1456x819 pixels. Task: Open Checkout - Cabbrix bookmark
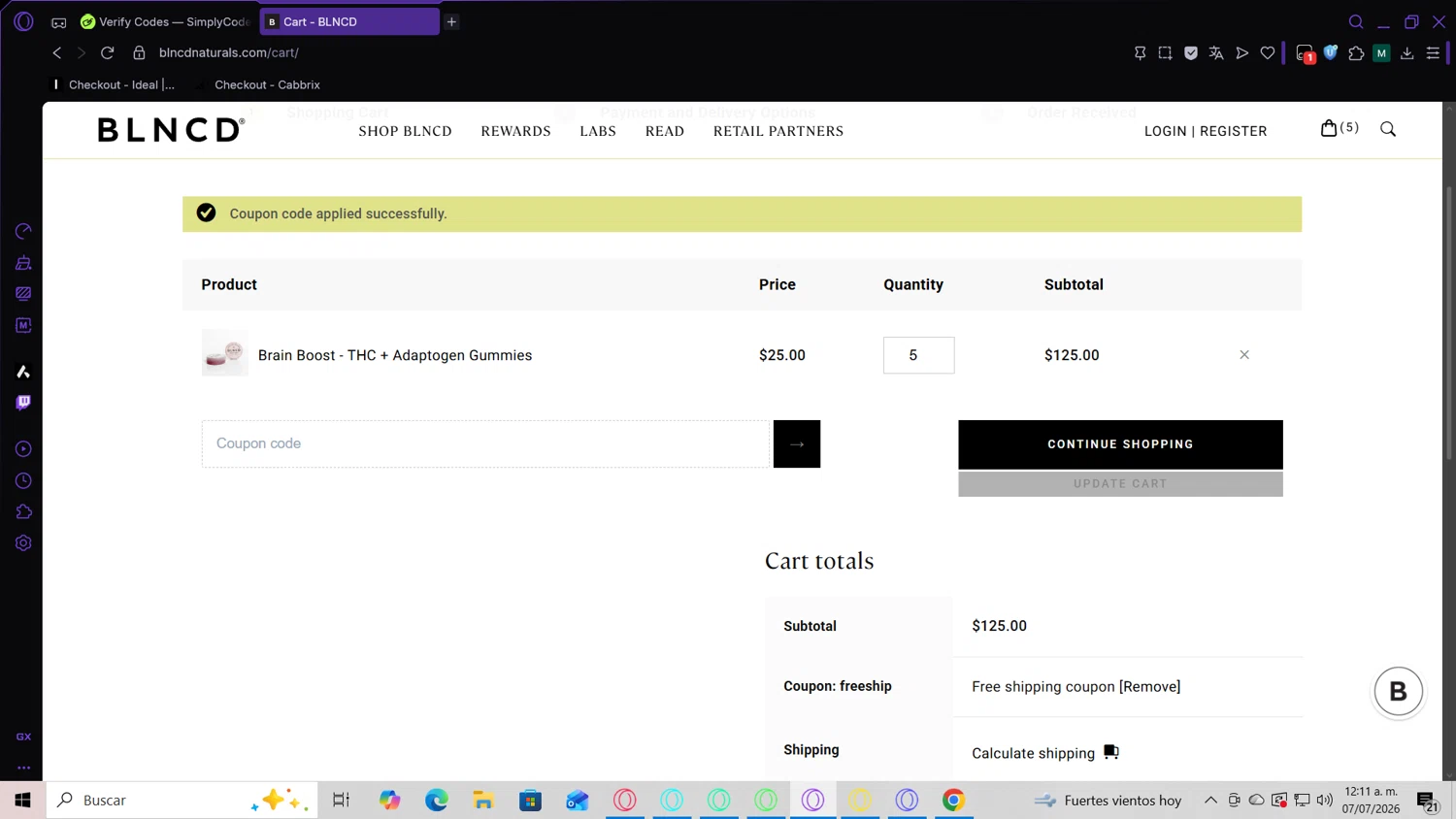coord(259,84)
